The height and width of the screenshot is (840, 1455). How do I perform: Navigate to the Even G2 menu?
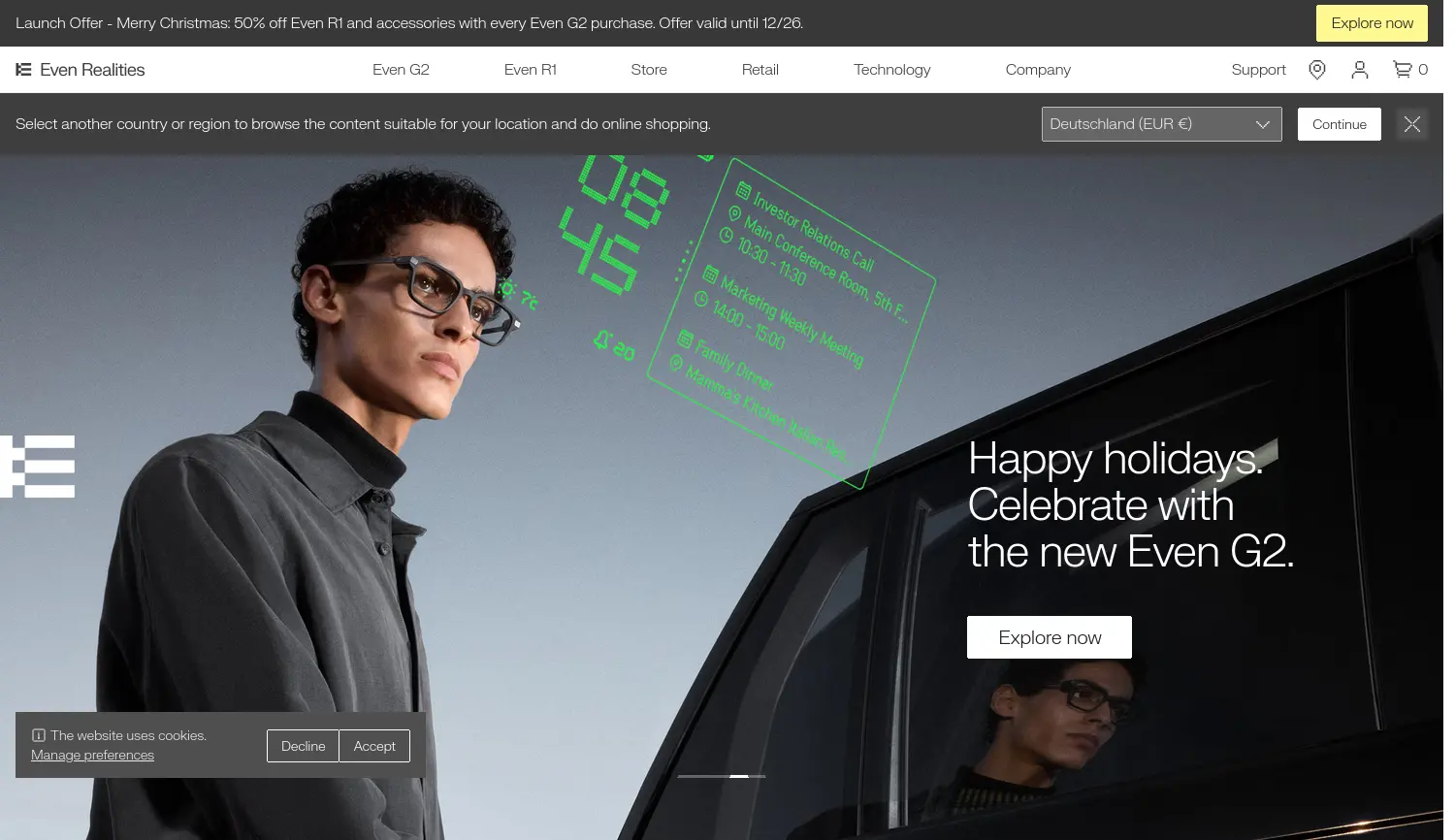click(401, 69)
